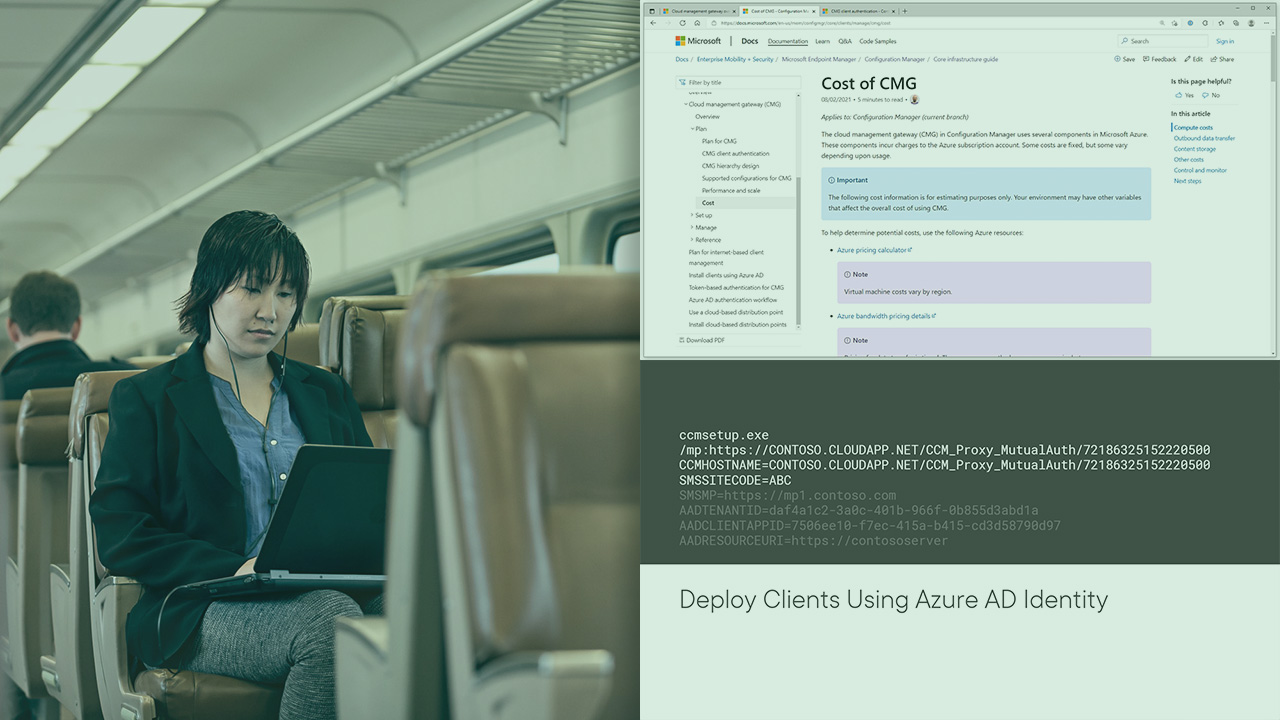Expand the Manage tree node

coord(692,227)
